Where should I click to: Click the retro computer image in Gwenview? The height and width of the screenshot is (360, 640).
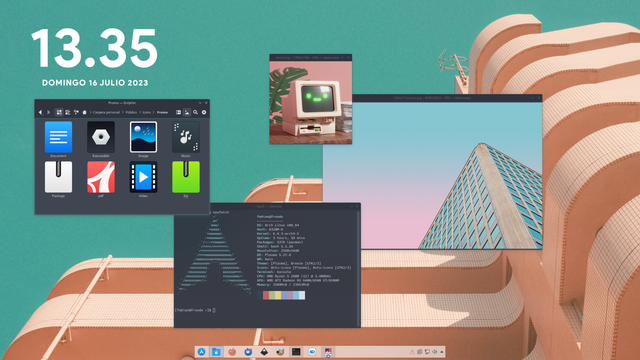click(311, 103)
